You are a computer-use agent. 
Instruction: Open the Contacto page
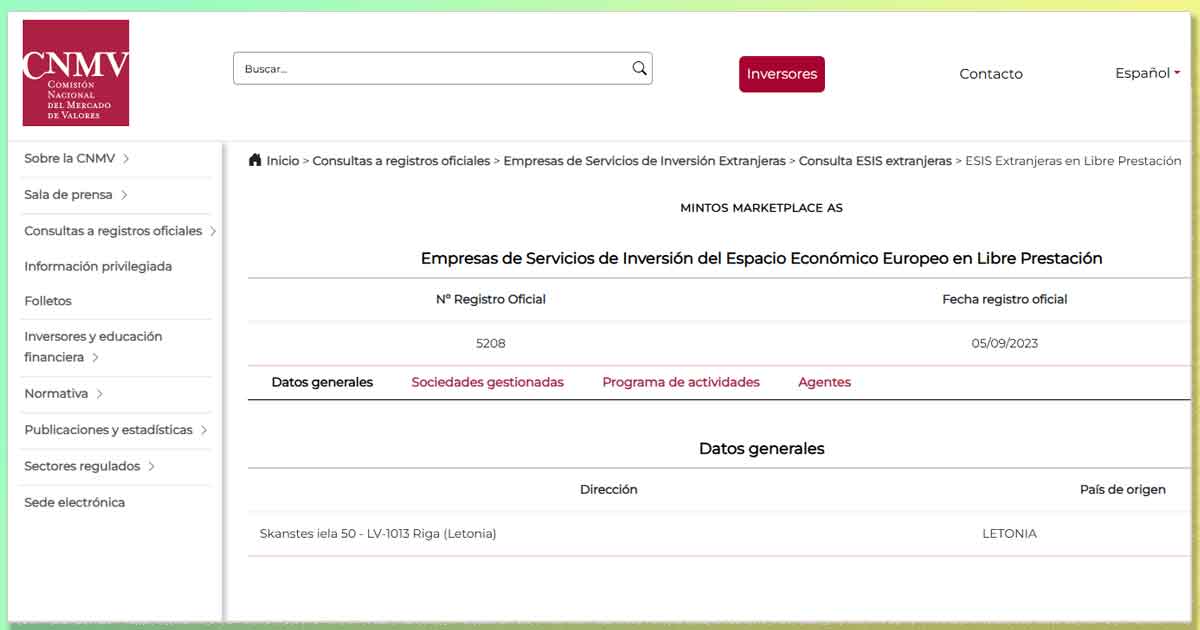click(991, 74)
